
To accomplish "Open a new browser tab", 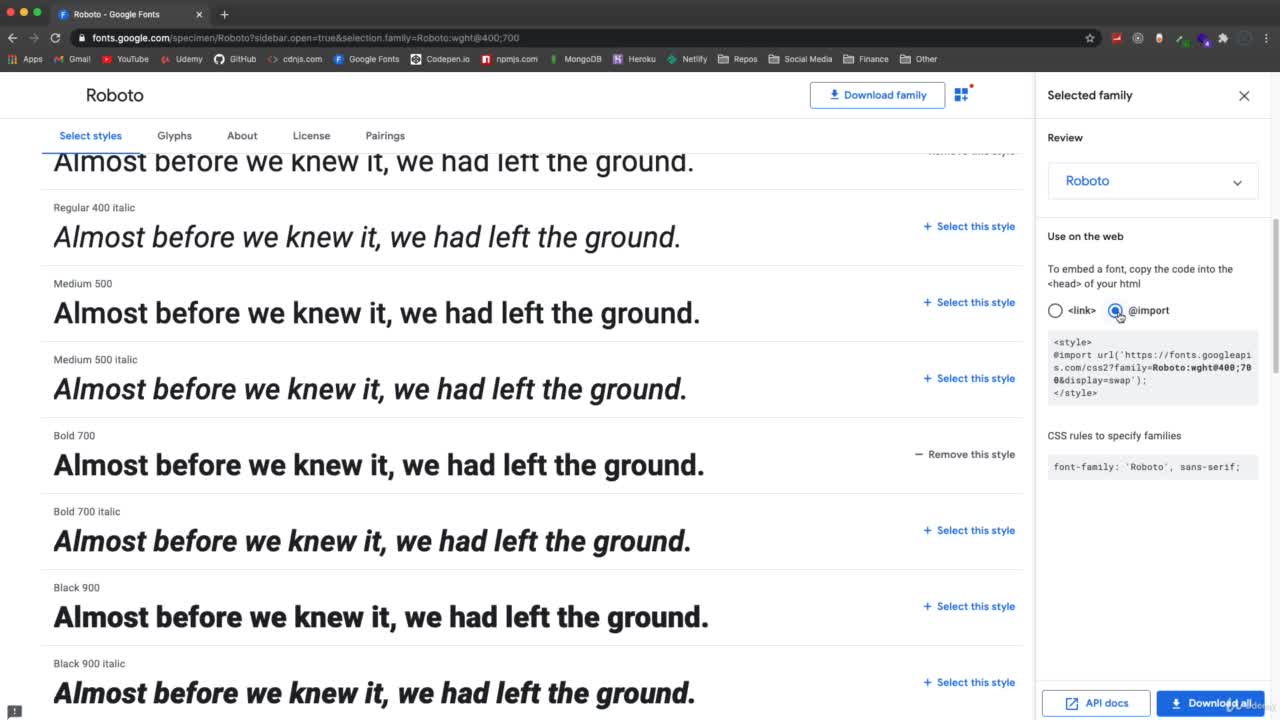I will 224,14.
